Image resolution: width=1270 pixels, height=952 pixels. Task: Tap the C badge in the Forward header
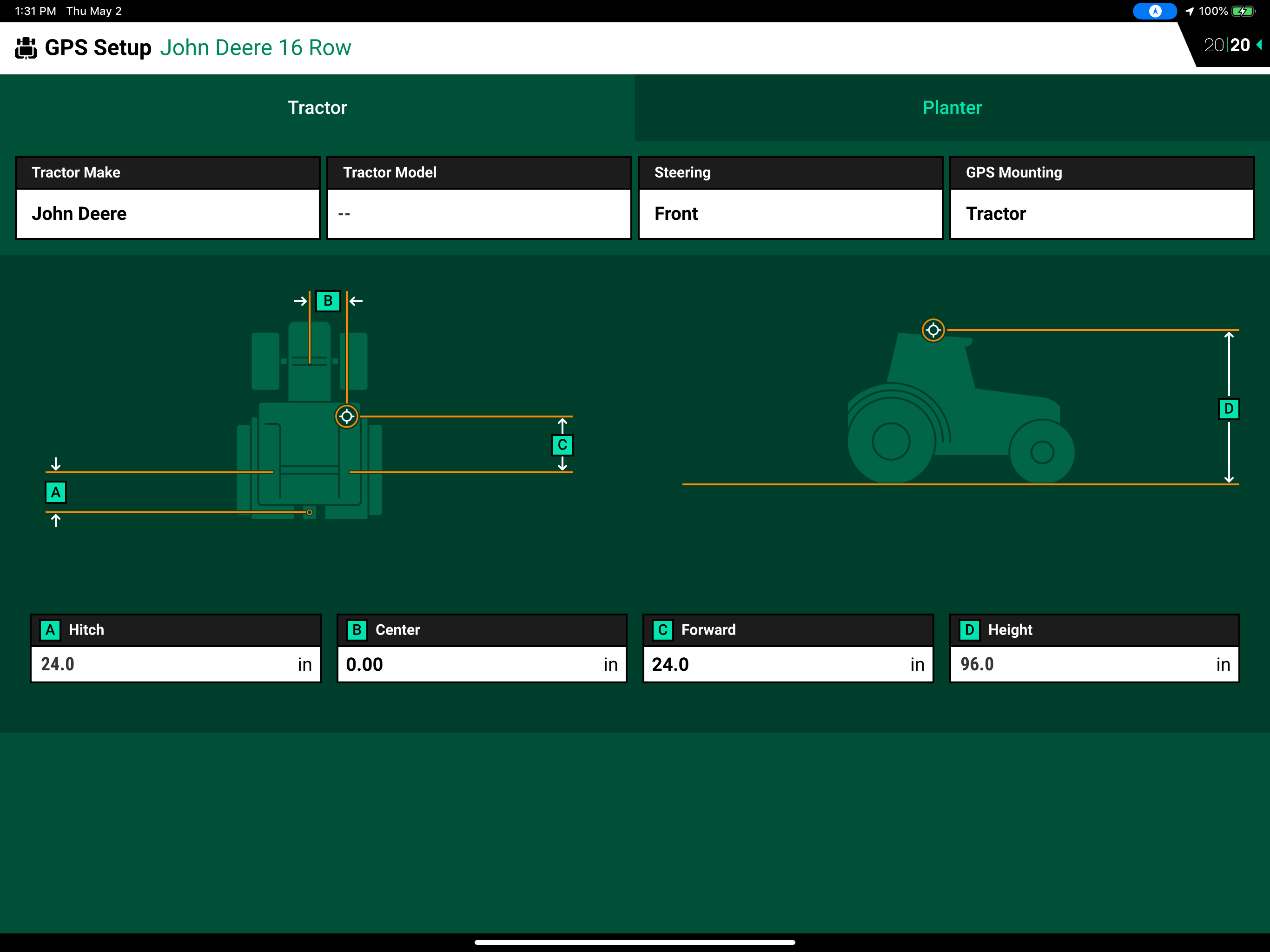coord(663,630)
